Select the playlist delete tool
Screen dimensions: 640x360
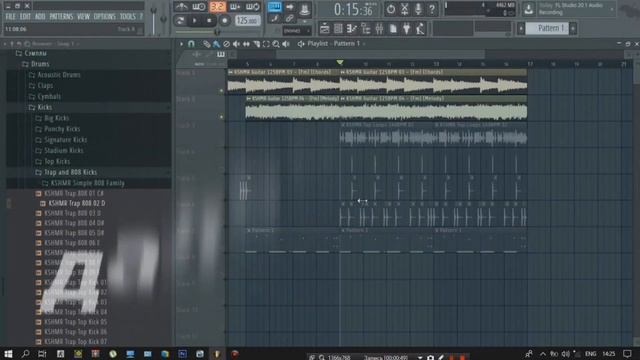pos(227,44)
